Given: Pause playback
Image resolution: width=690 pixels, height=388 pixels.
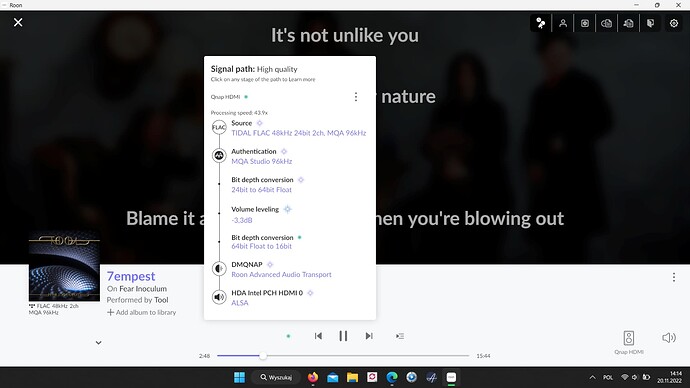Looking at the screenshot, I should (x=343, y=336).
